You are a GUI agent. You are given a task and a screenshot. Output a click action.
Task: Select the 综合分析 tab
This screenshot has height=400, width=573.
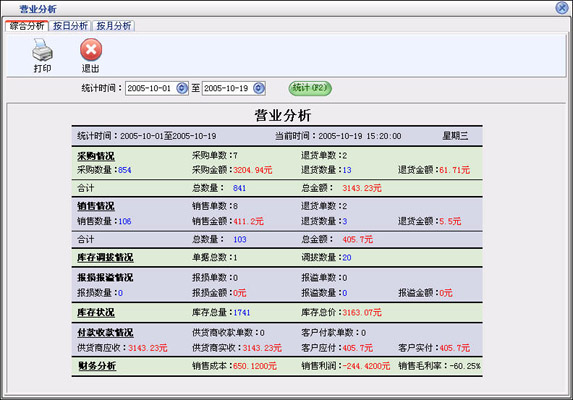point(27,26)
